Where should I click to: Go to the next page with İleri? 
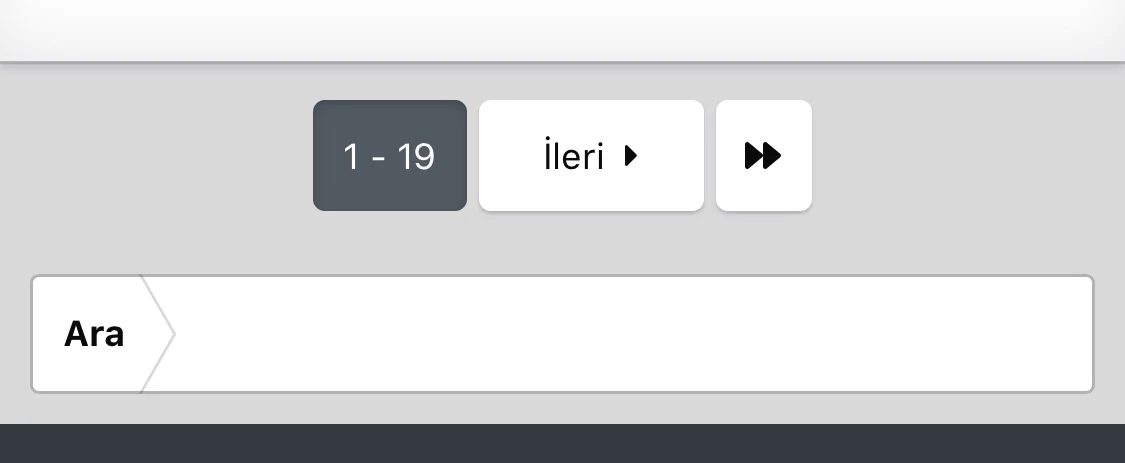pyautogui.click(x=591, y=156)
